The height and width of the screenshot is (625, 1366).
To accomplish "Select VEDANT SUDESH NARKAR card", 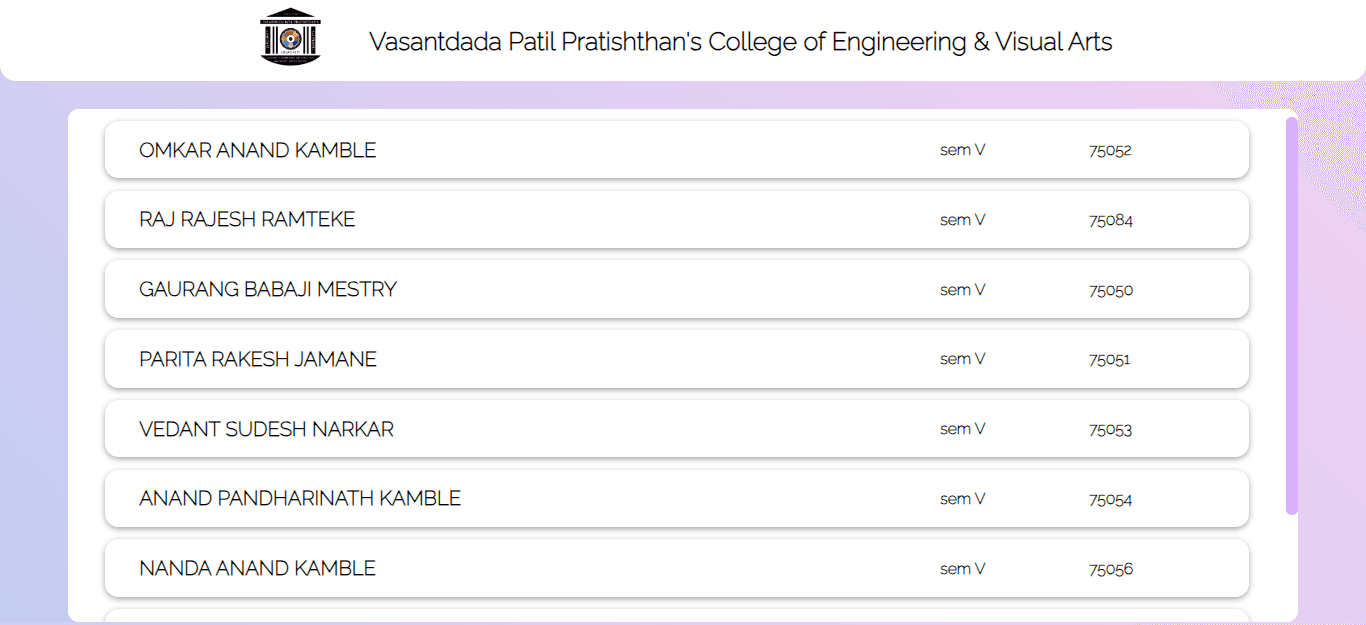I will coord(266,430).
